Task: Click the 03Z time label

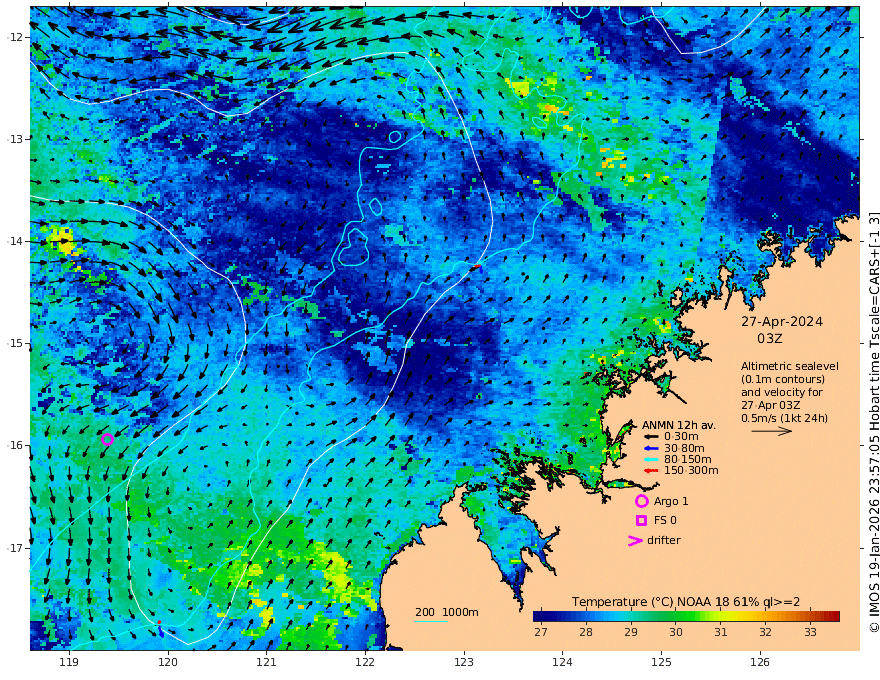Action: pyautogui.click(x=769, y=339)
